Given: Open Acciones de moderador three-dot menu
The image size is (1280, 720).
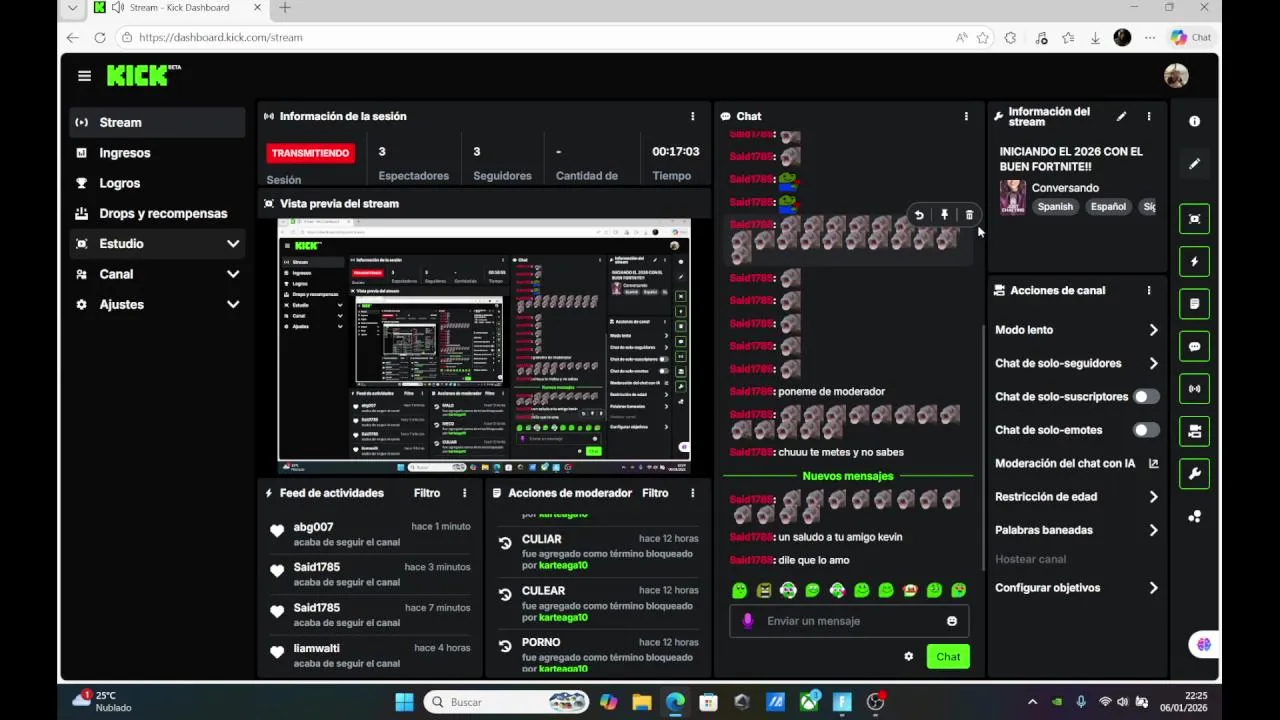Looking at the screenshot, I should click(x=692, y=493).
